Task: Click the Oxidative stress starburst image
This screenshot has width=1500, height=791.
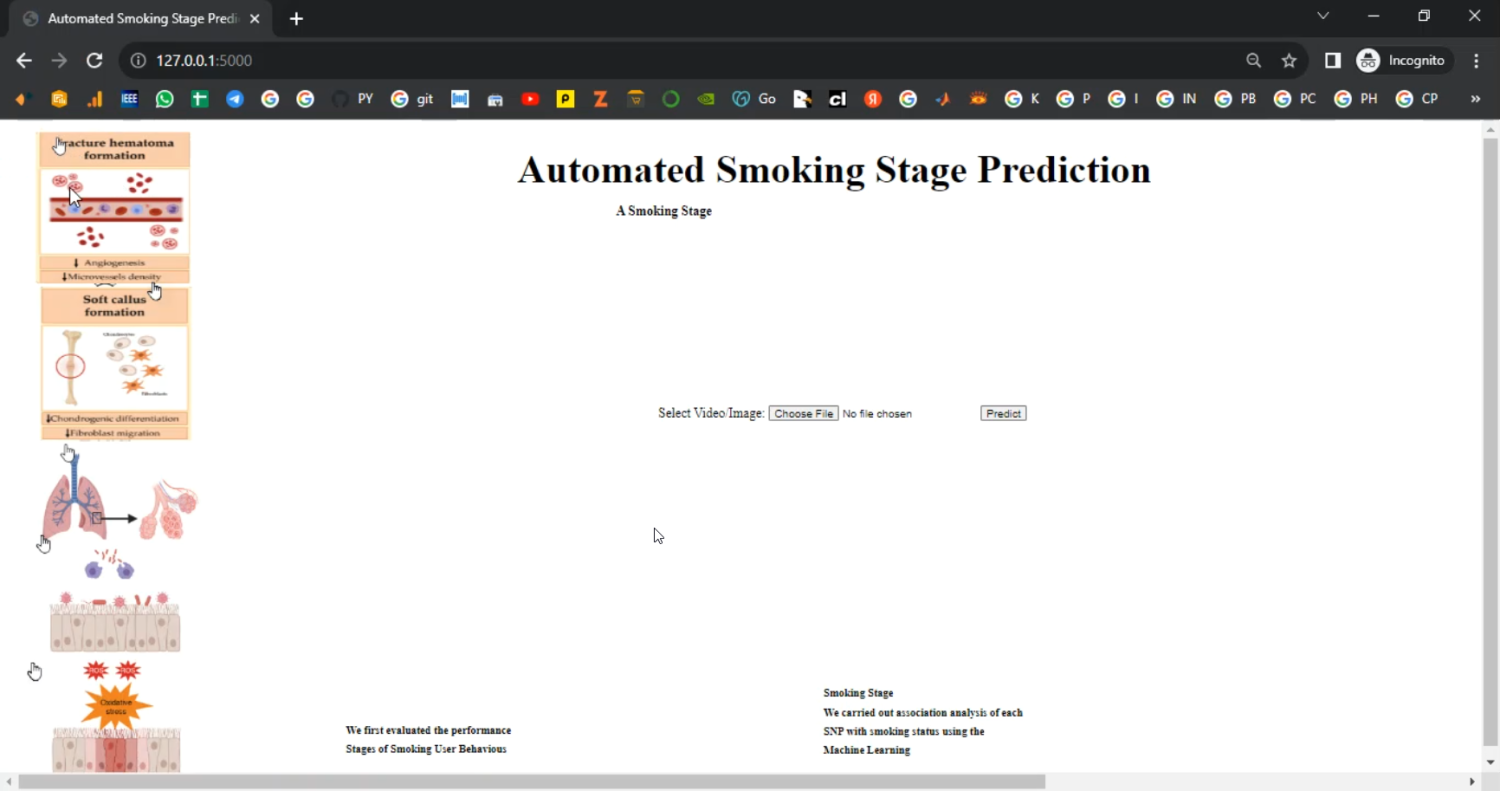Action: (117, 707)
